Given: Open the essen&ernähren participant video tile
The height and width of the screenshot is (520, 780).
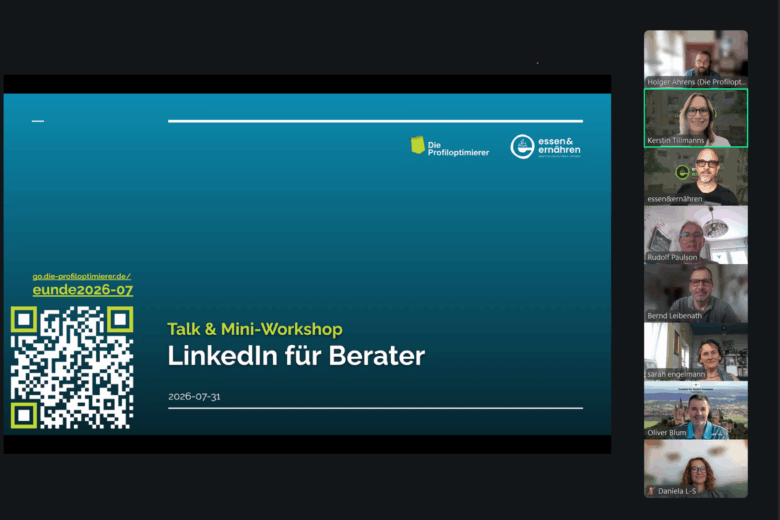Looking at the screenshot, I should tap(695, 176).
